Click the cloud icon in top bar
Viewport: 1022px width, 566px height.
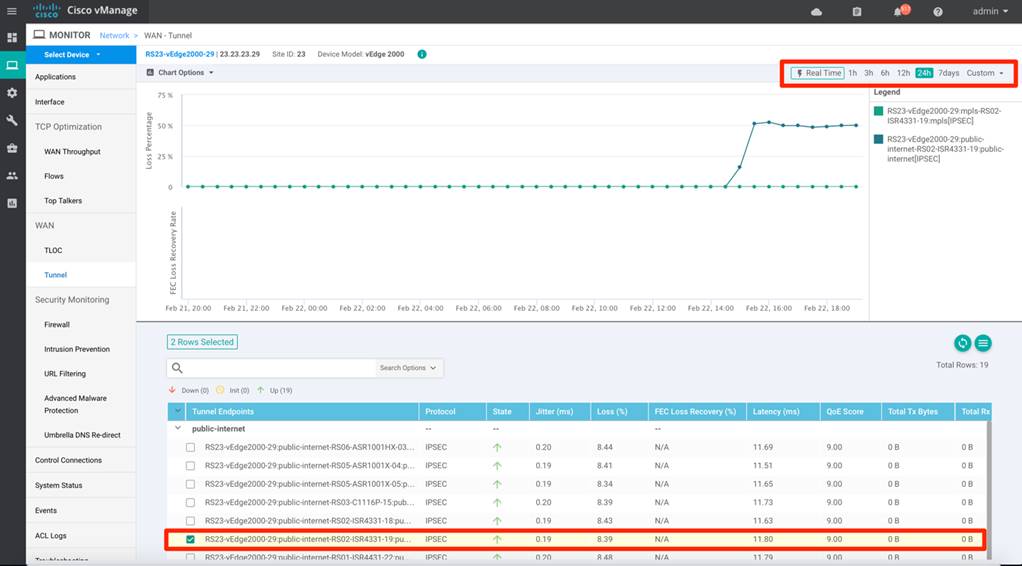[x=816, y=12]
